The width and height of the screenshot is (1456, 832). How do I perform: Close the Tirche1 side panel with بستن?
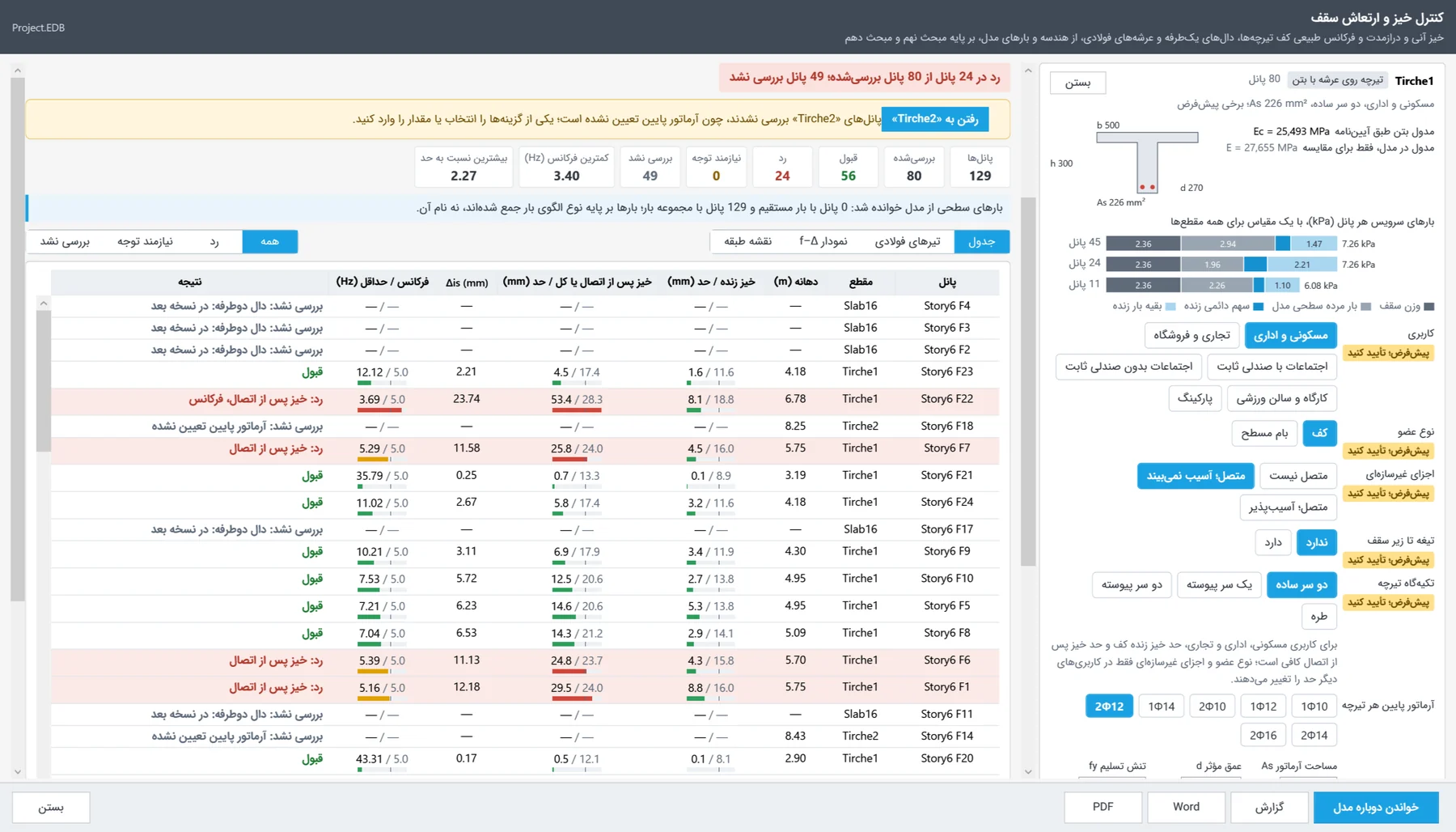click(1077, 83)
